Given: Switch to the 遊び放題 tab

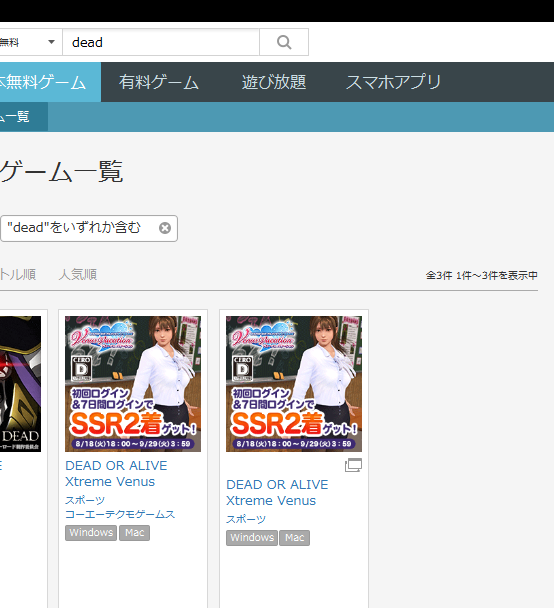Looking at the screenshot, I should pyautogui.click(x=274, y=82).
